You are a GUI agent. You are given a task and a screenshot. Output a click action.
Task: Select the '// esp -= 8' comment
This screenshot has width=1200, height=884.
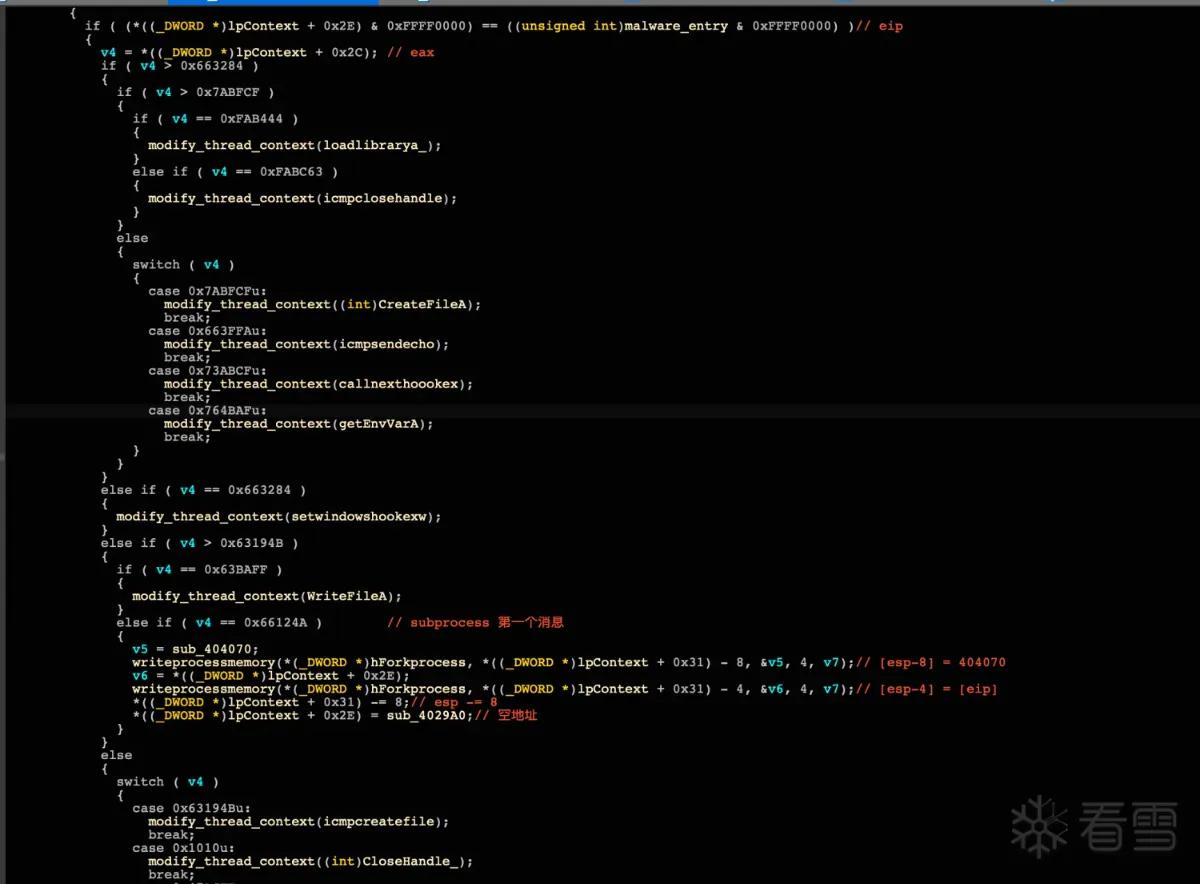pyautogui.click(x=457, y=702)
